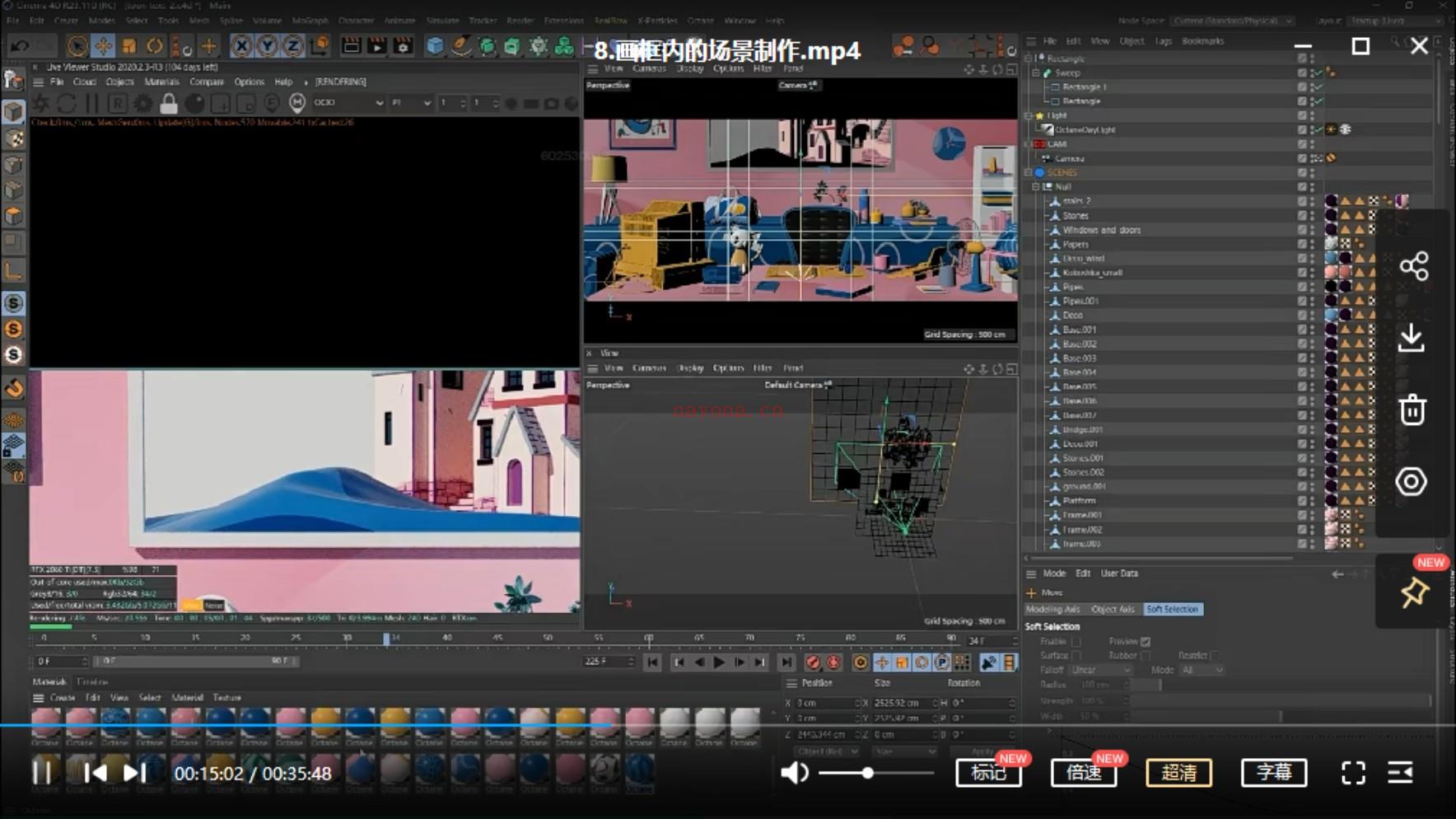1456x819 pixels.
Task: Click the 标记 marker button
Action: point(988,773)
